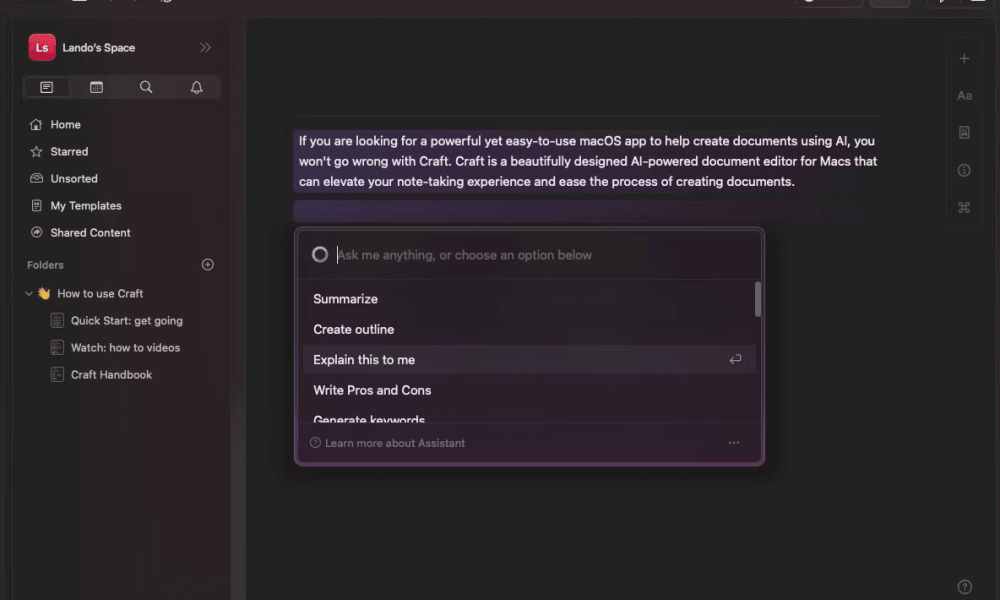Add a new folder with plus icon

pyautogui.click(x=208, y=265)
